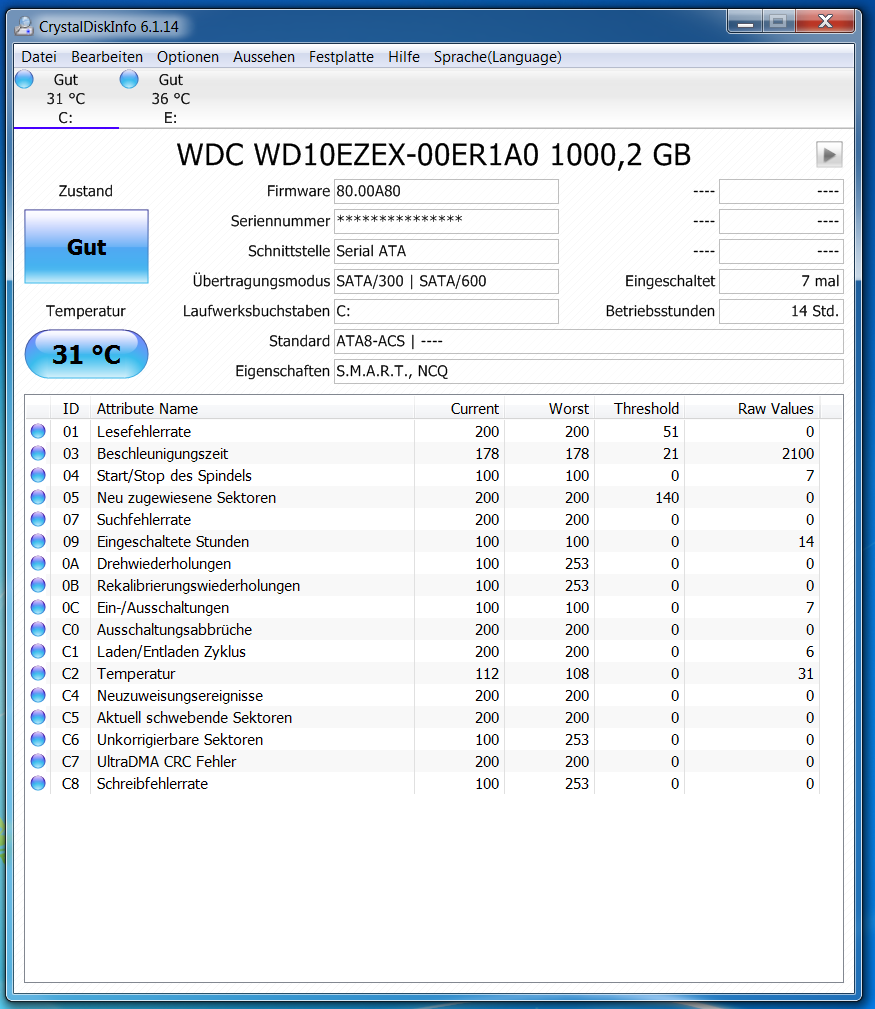Screen dimensions: 875x1009
Task: Open the Bearbeiten menu
Action: pos(107,57)
